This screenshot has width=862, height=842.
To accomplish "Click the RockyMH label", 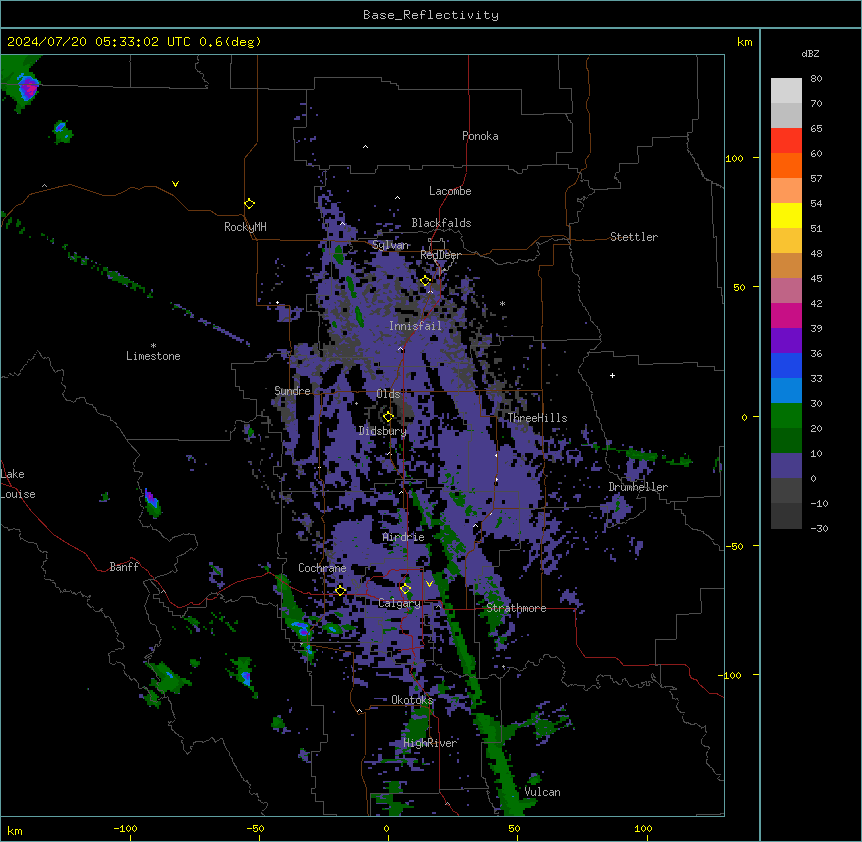I will pos(245,227).
